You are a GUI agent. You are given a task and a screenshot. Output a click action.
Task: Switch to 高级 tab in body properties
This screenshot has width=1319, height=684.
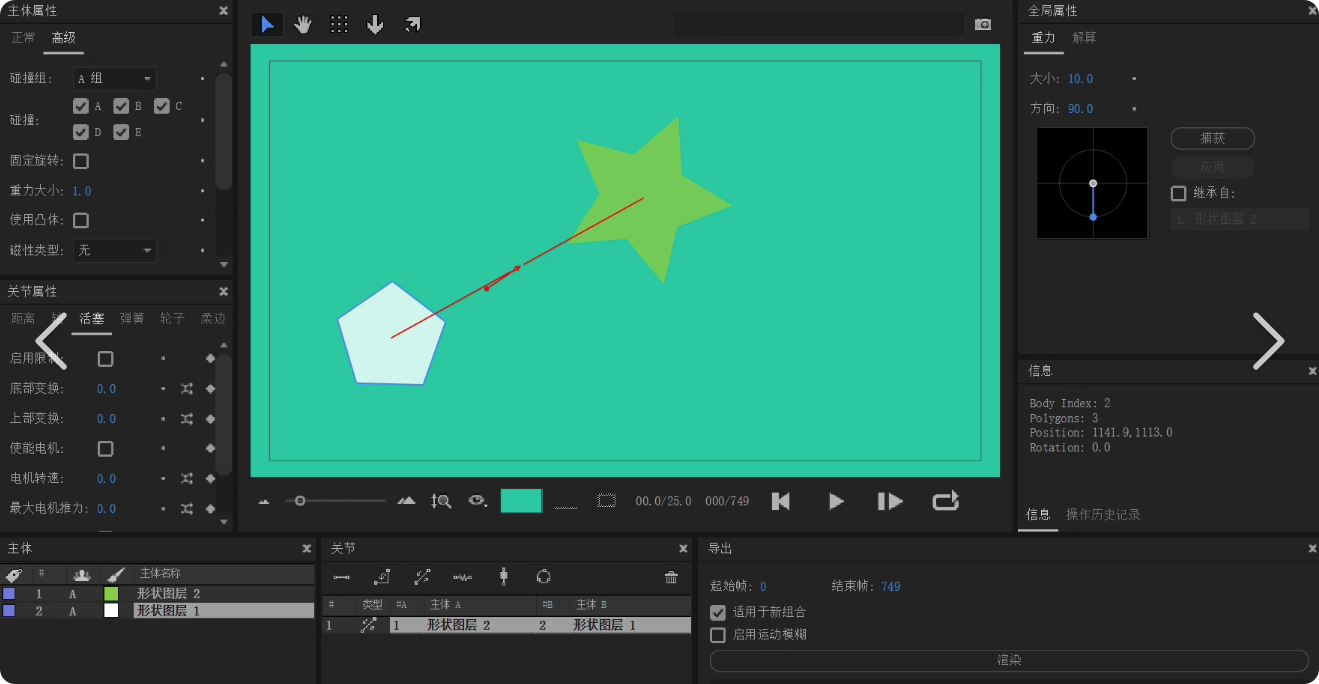pyautogui.click(x=64, y=38)
